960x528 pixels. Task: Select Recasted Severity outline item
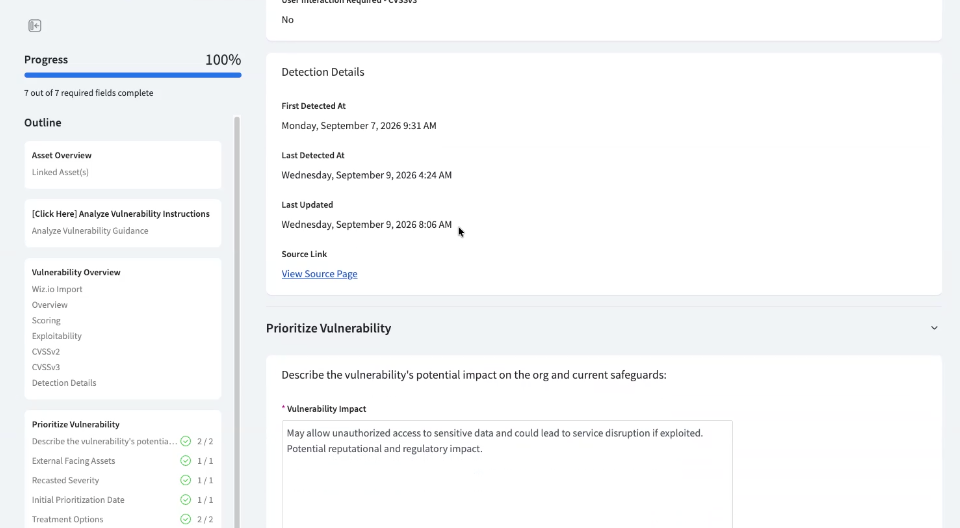[66, 480]
